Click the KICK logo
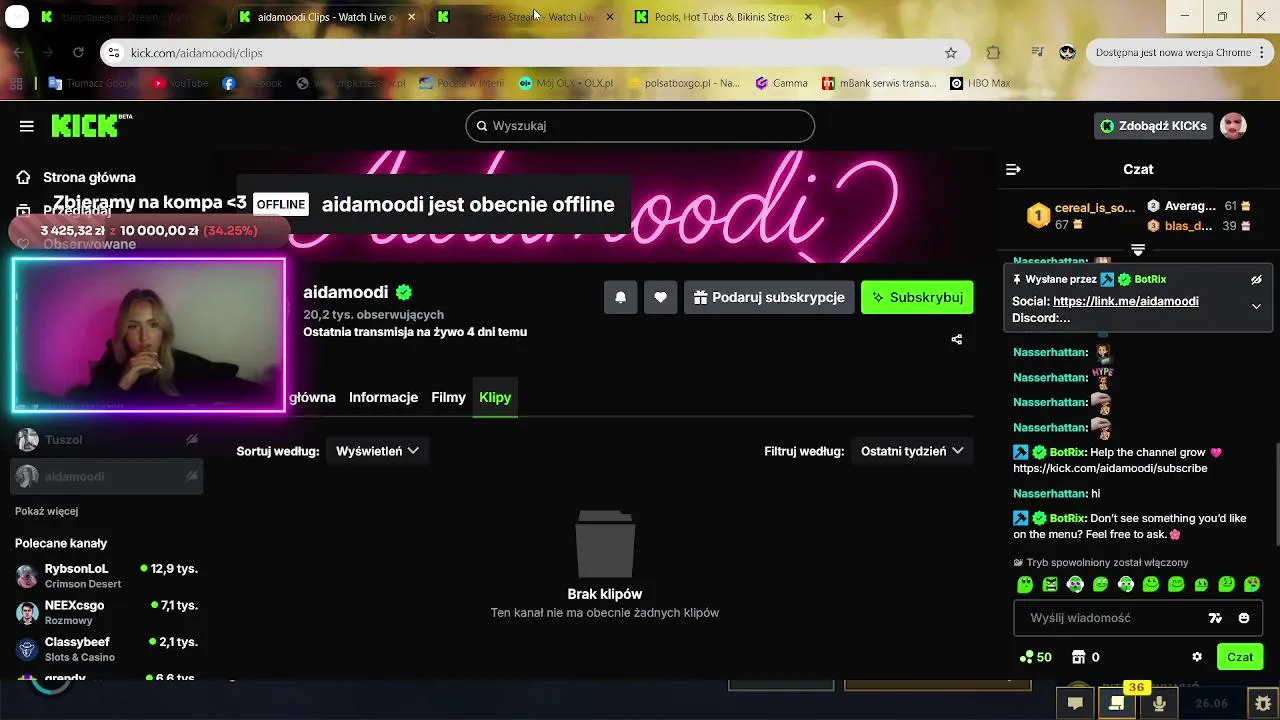The image size is (1280, 720). (91, 125)
